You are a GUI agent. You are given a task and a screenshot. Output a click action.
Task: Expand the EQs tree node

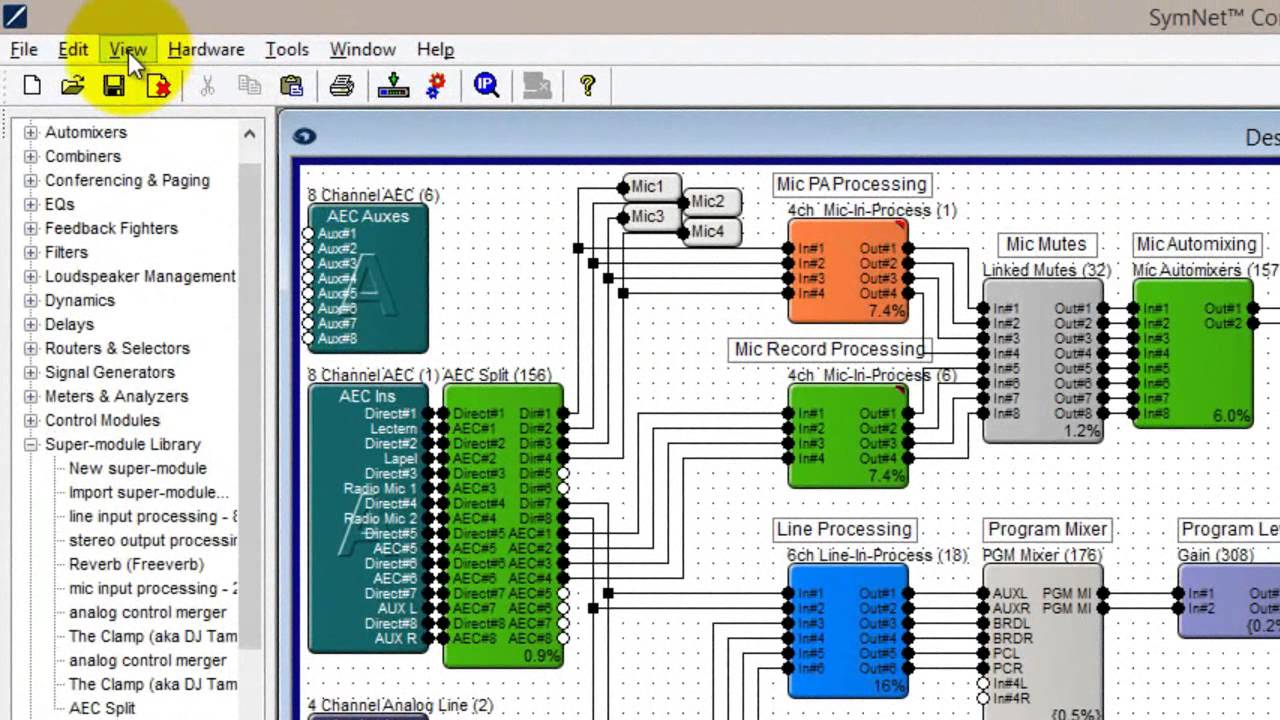tap(31, 204)
